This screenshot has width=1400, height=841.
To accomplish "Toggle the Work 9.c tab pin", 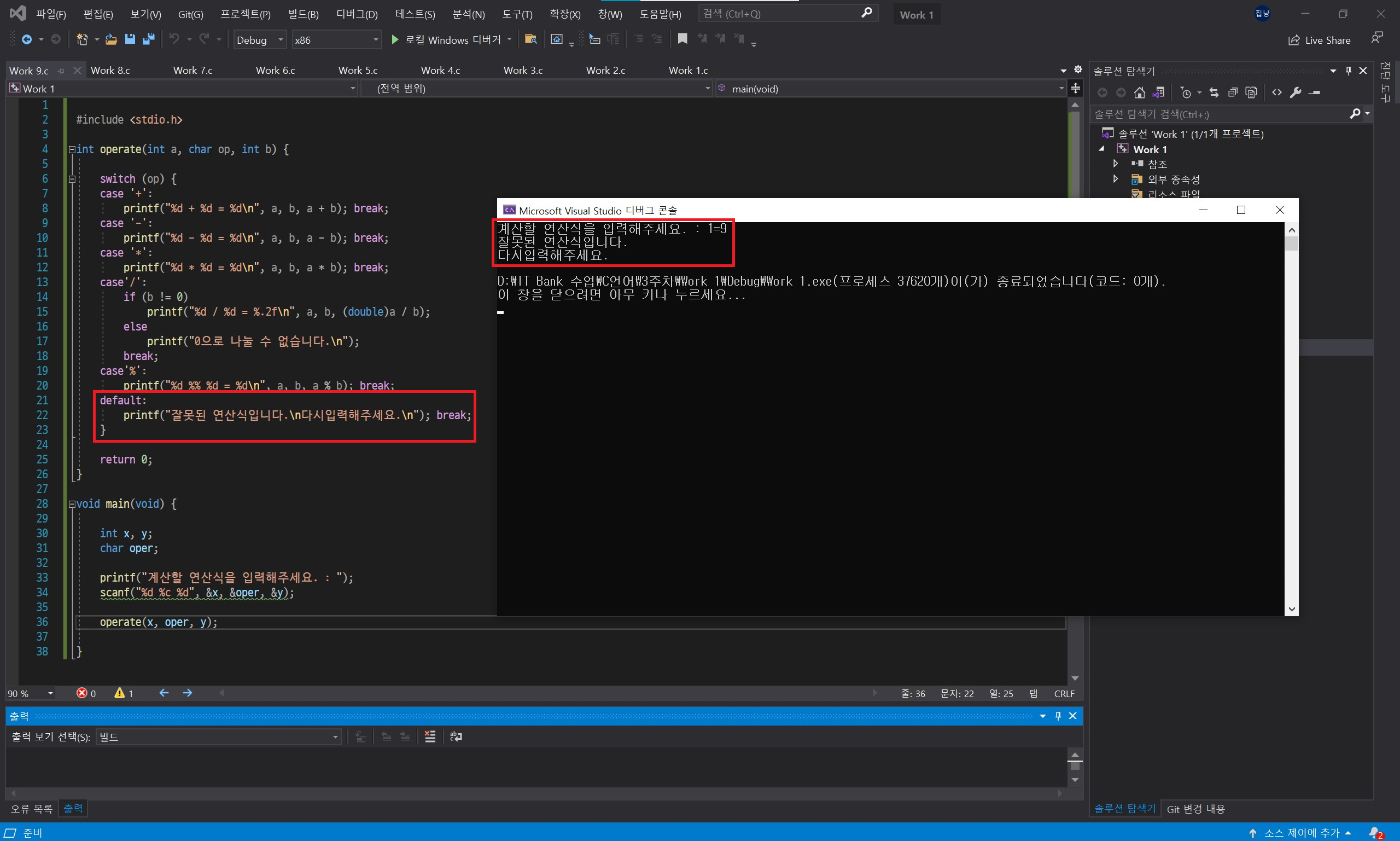I will pyautogui.click(x=61, y=71).
